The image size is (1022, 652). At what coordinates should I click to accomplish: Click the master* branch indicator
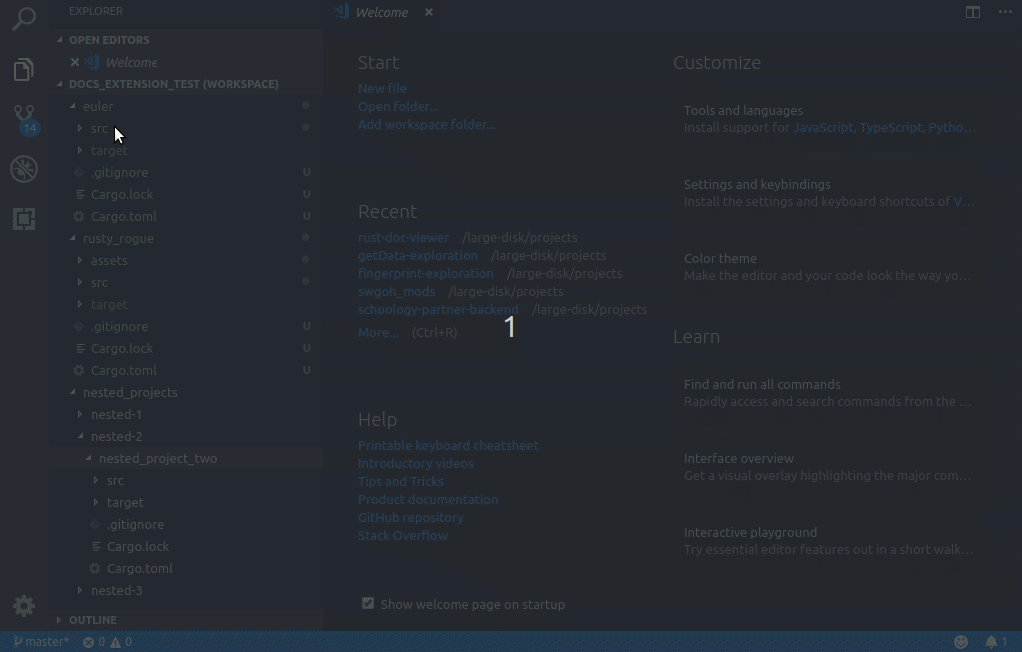(x=41, y=642)
